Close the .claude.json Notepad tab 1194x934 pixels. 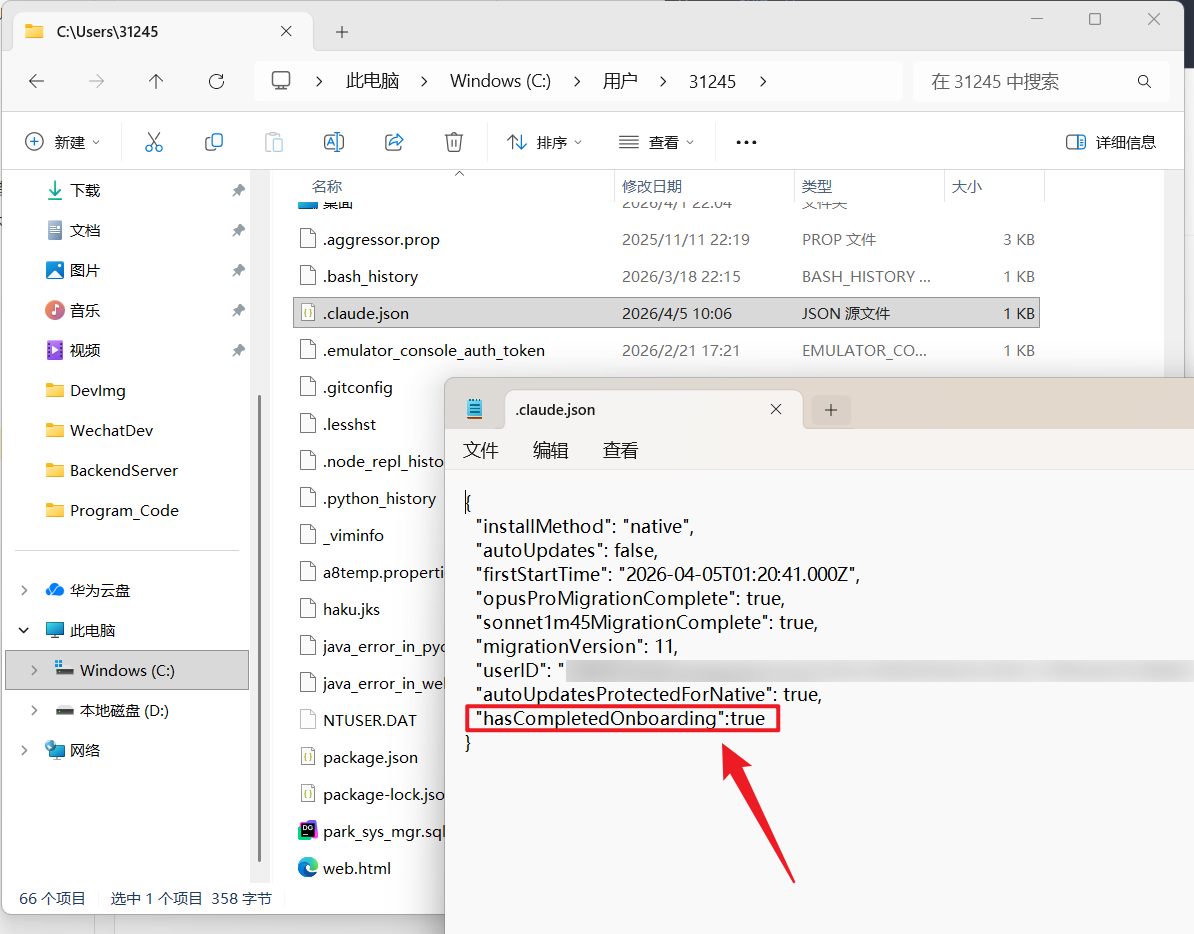coord(776,410)
